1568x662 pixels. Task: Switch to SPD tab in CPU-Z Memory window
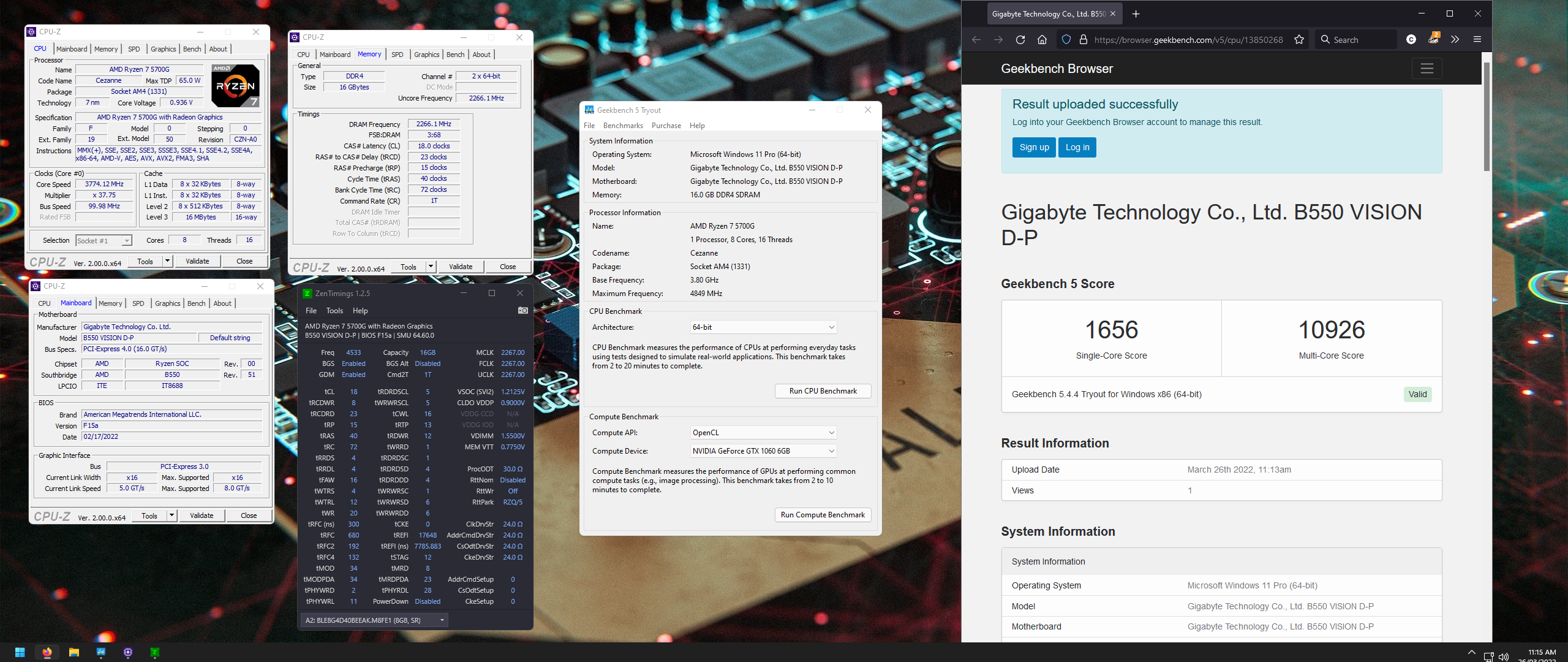pos(398,55)
